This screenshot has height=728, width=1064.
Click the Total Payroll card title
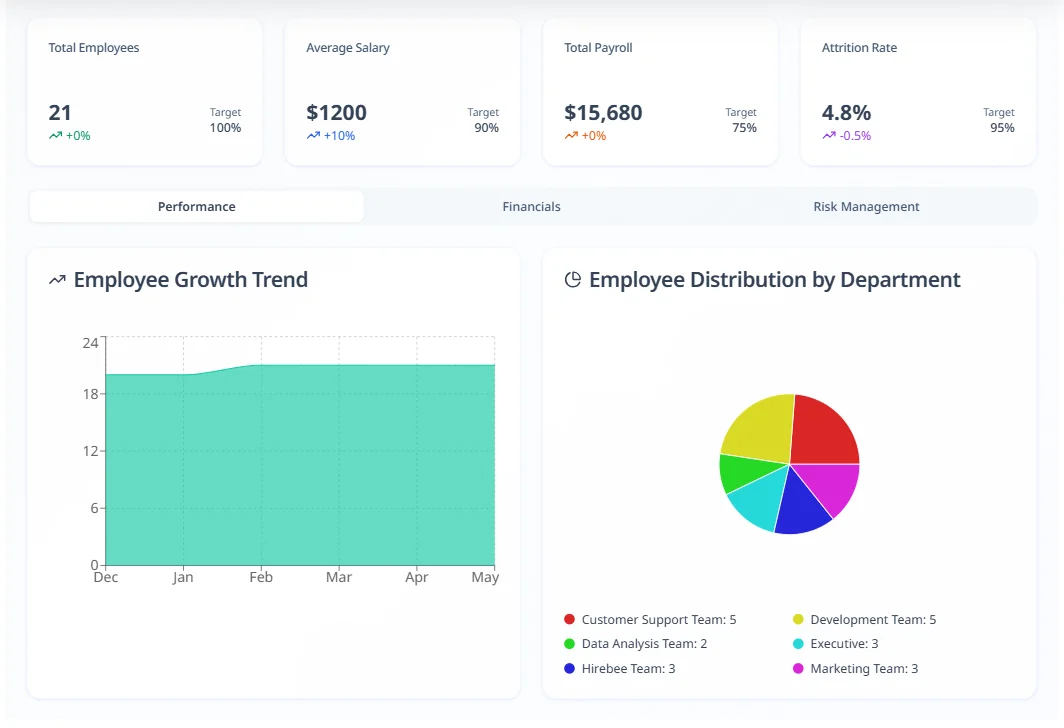pos(598,47)
